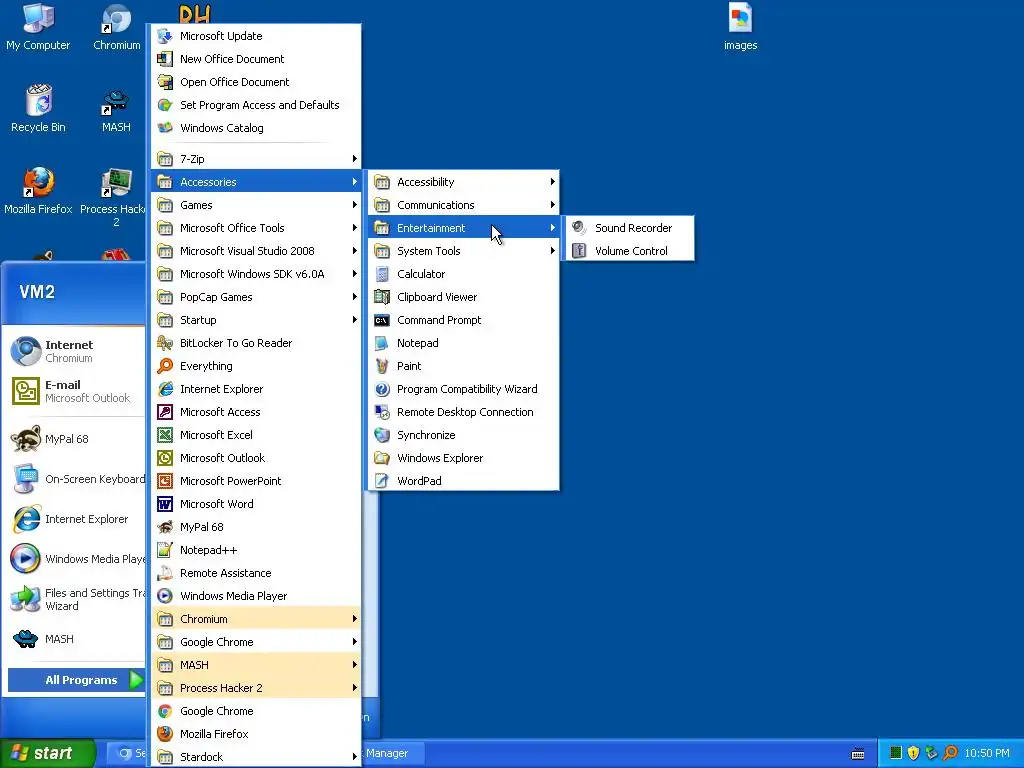
Task: Select Mozilla Firefox desktop shortcut
Action: [38, 191]
